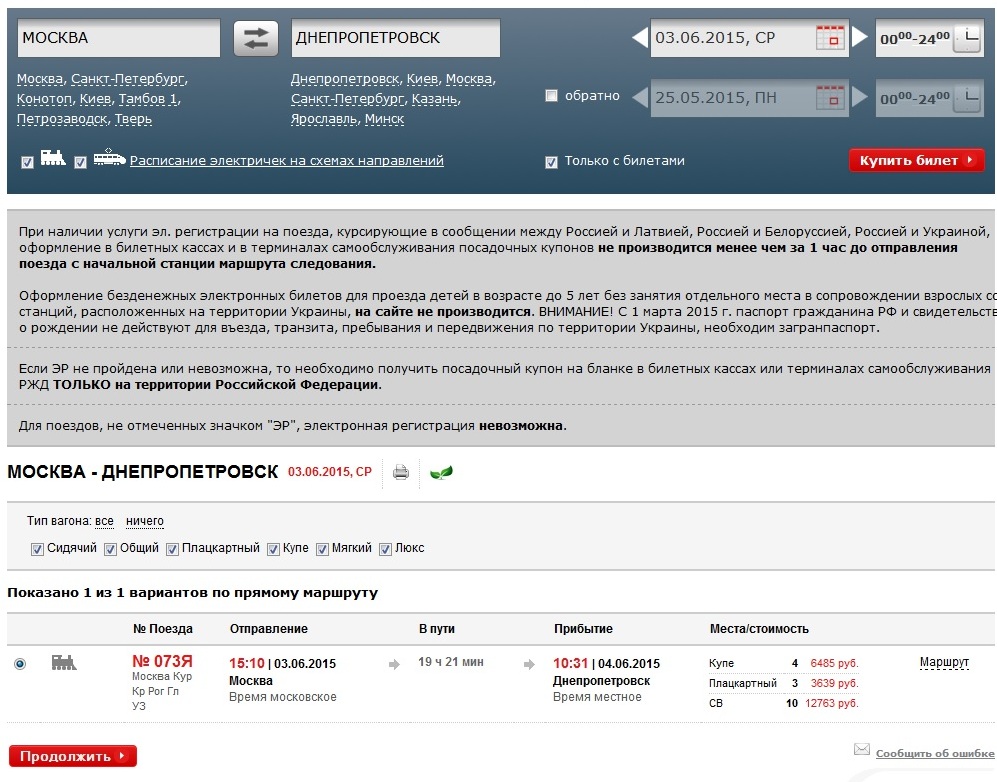997x782 pixels.
Task: Open electric train schedule link
Action: tap(286, 161)
